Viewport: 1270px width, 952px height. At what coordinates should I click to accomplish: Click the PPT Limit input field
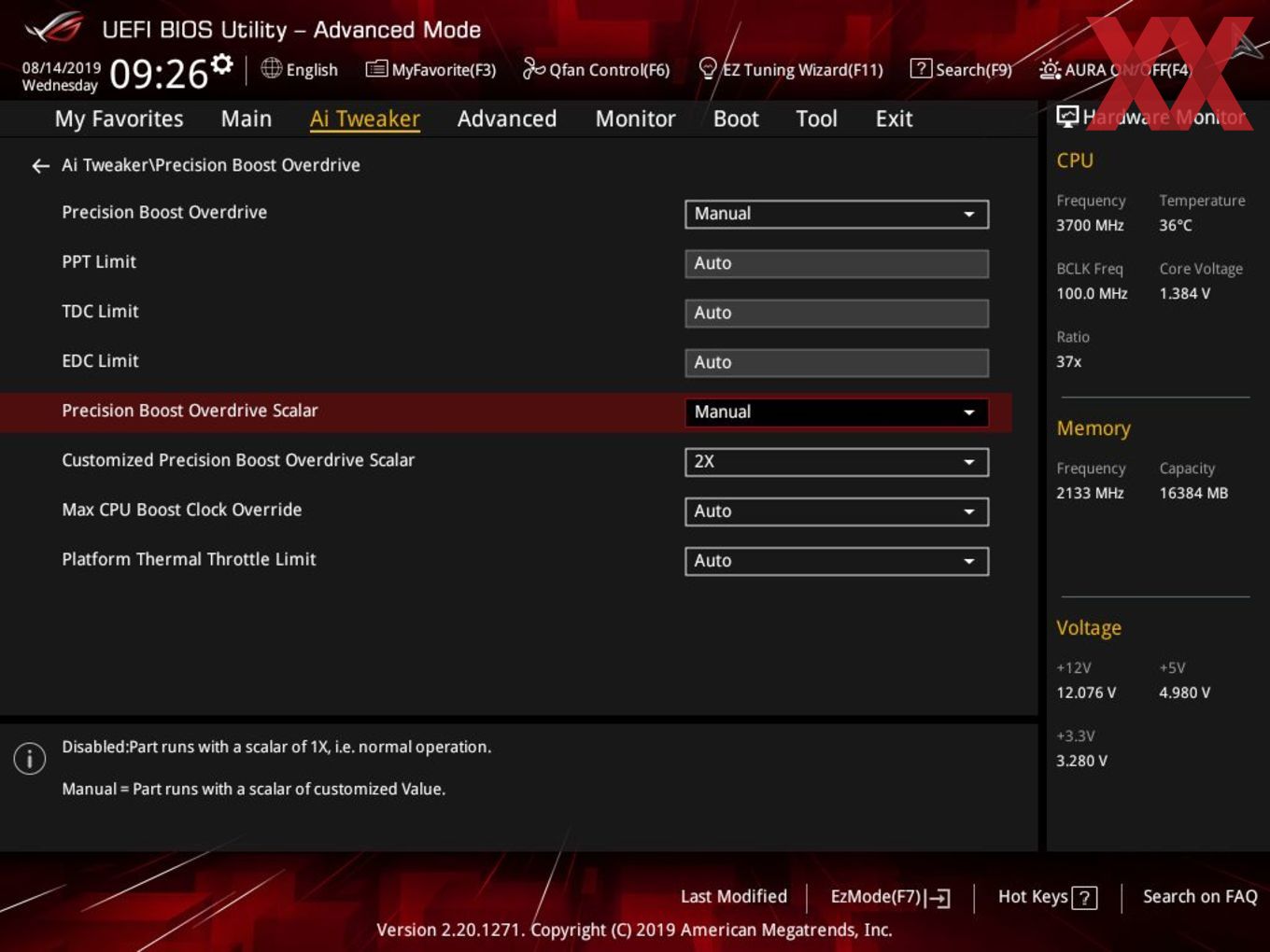point(837,263)
